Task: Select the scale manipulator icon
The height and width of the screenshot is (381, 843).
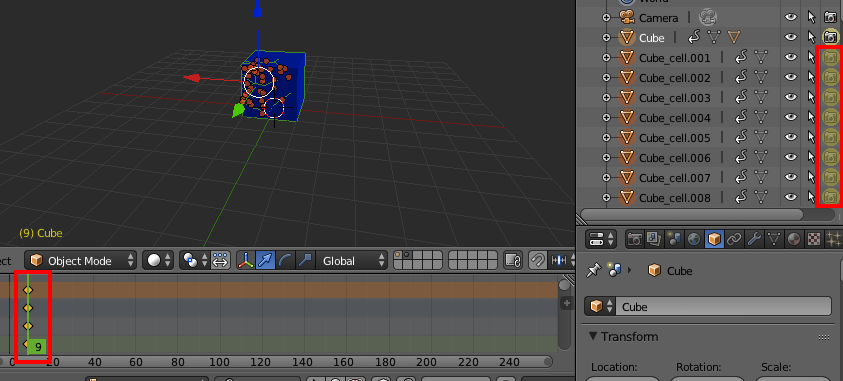Action: point(305,261)
